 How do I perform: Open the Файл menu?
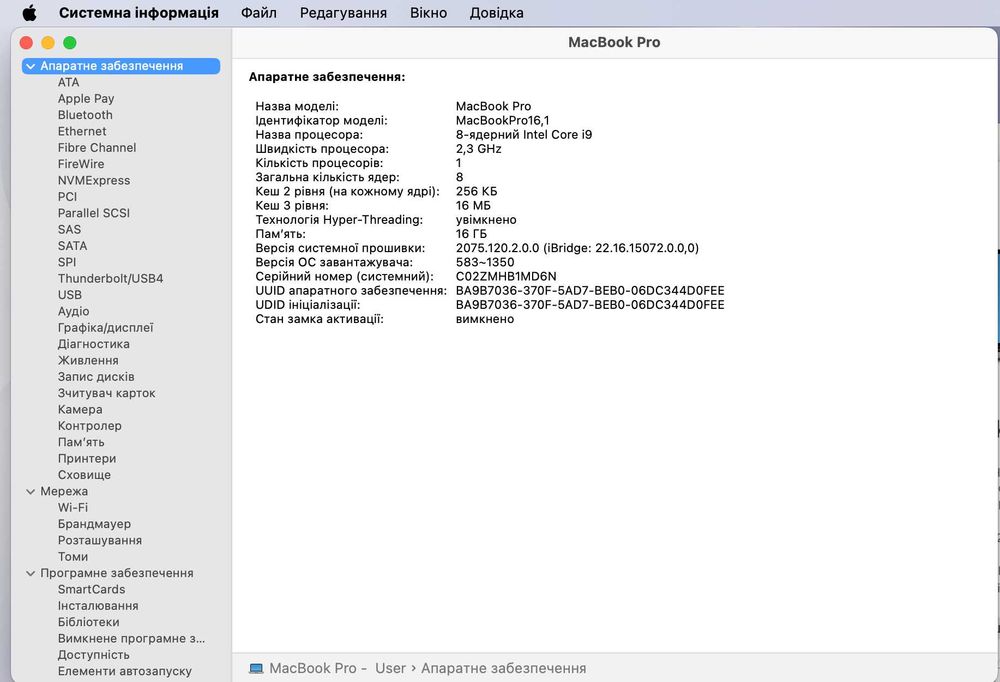tap(259, 13)
